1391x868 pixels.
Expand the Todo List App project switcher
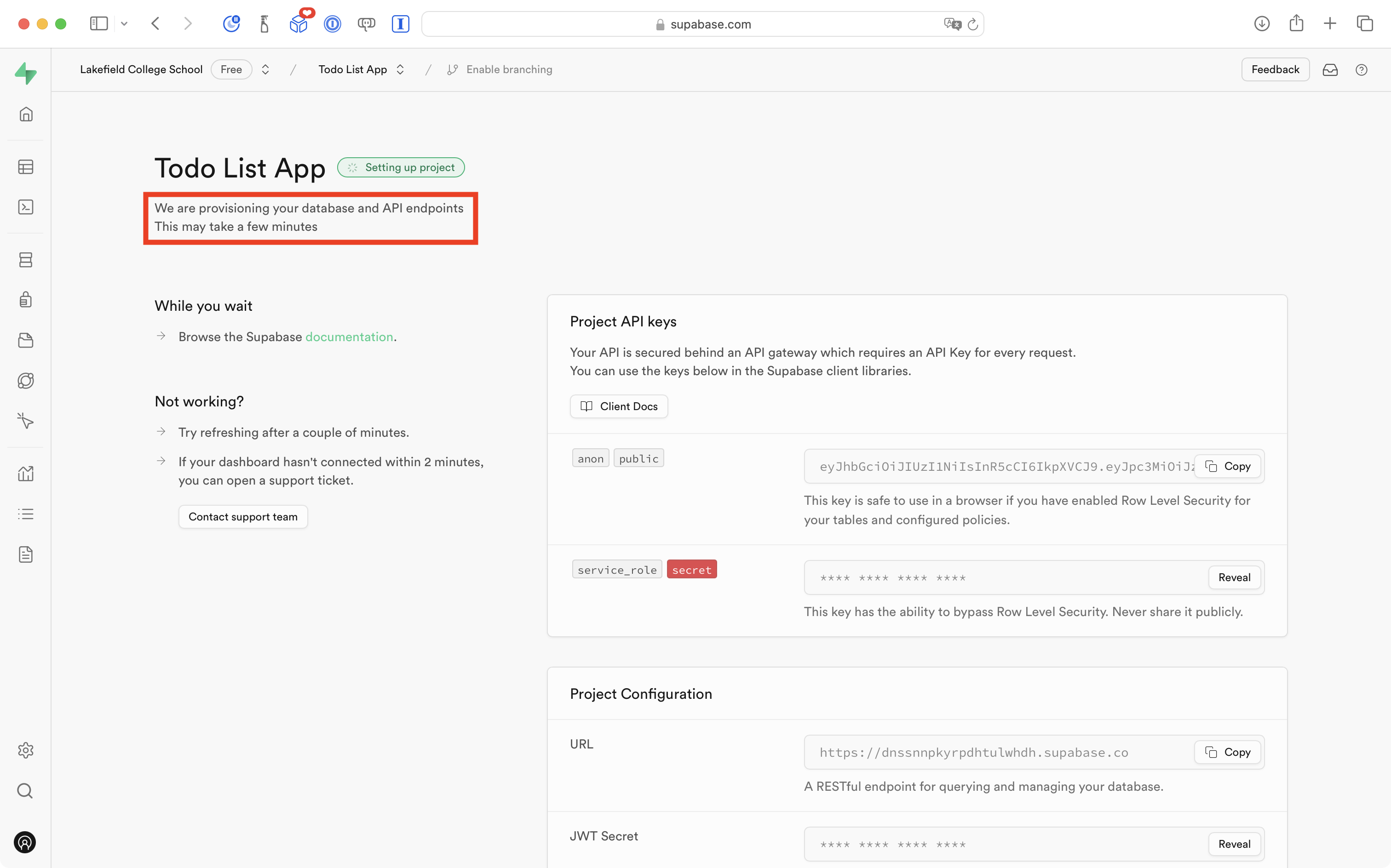click(x=400, y=69)
